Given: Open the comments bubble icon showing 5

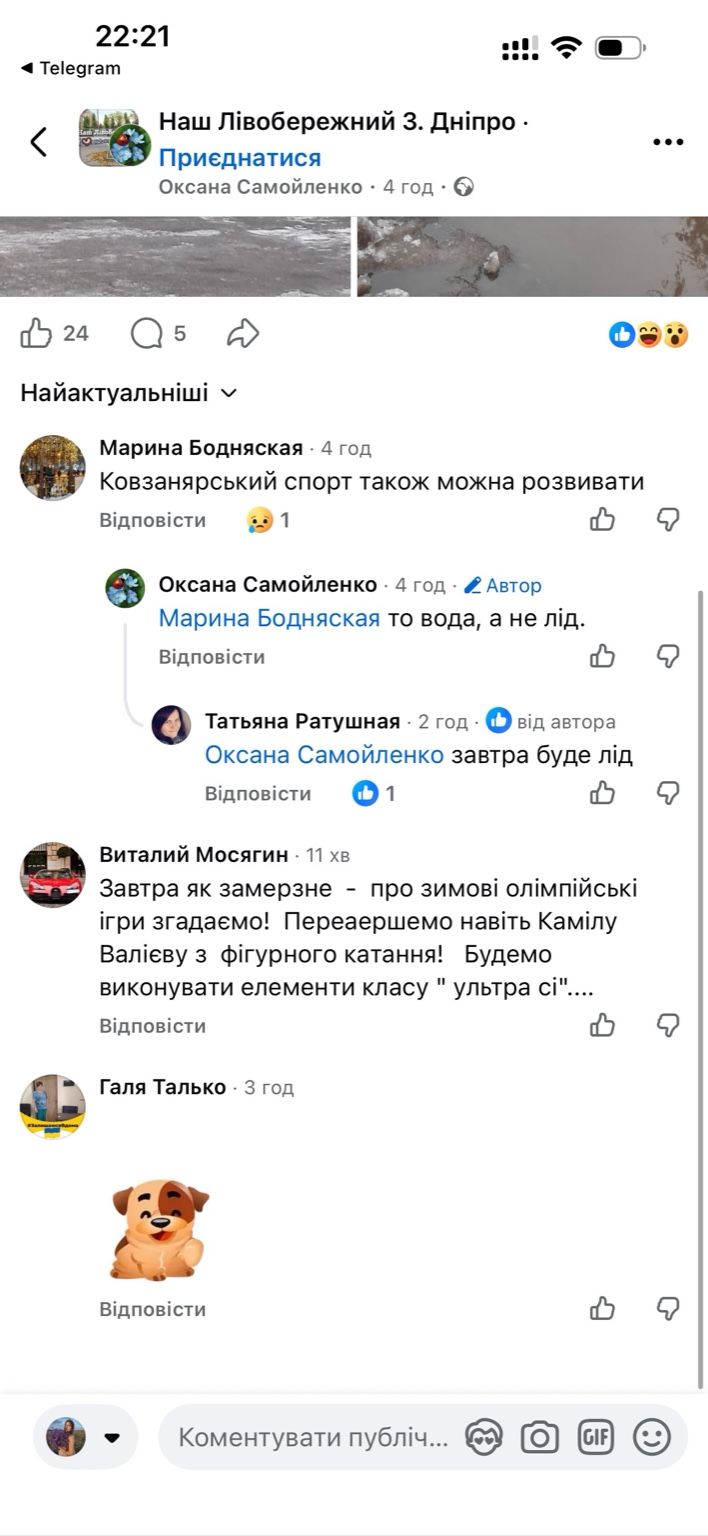Looking at the screenshot, I should [148, 334].
